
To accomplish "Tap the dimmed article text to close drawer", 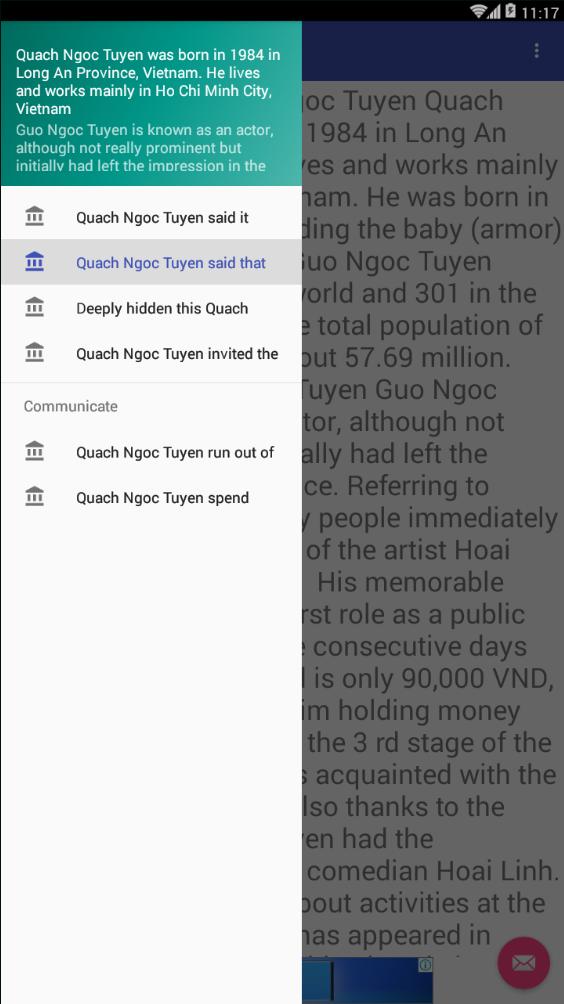I will 432,512.
